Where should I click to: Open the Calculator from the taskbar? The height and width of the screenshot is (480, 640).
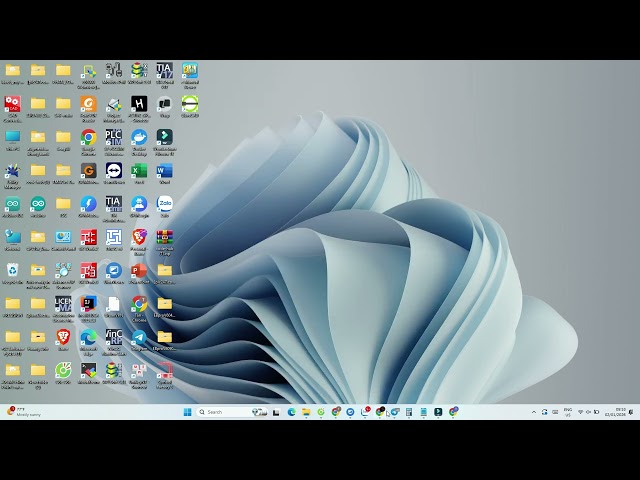(409, 412)
